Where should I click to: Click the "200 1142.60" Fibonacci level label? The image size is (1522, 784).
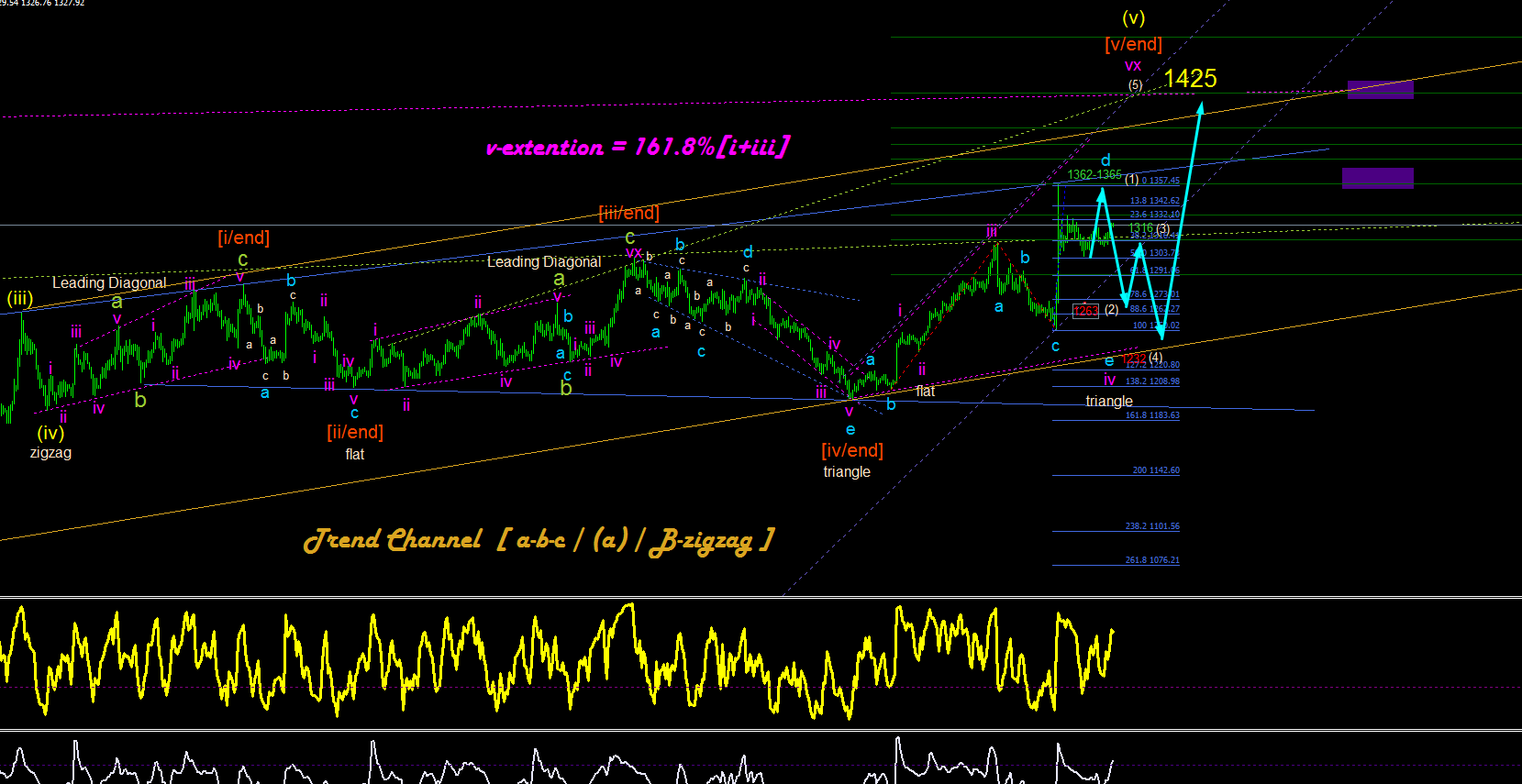tap(1156, 470)
